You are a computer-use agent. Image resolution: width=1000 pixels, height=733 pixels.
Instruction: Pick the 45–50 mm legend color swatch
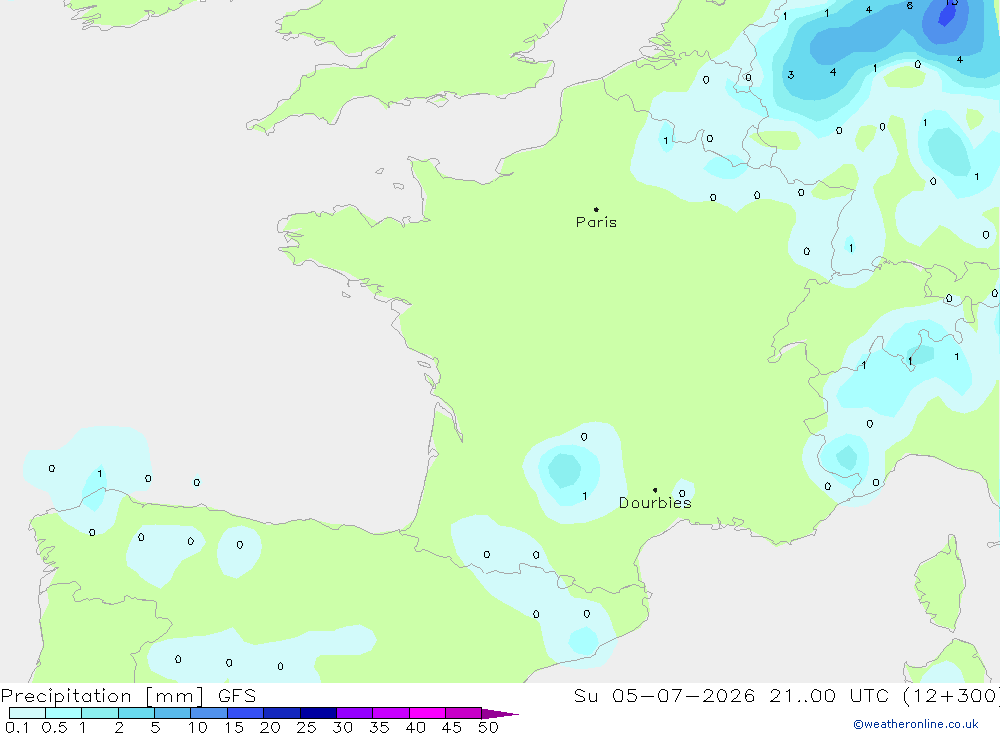464,713
